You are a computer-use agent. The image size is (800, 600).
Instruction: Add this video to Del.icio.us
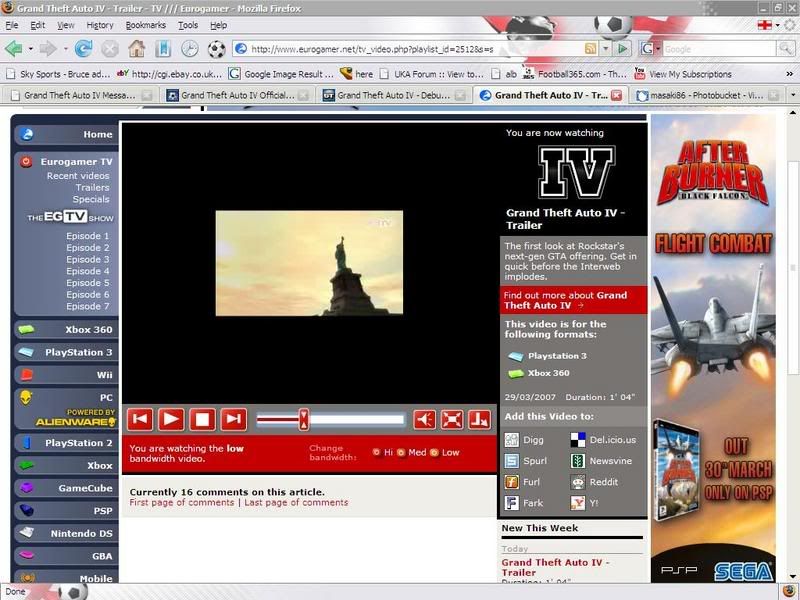point(603,440)
